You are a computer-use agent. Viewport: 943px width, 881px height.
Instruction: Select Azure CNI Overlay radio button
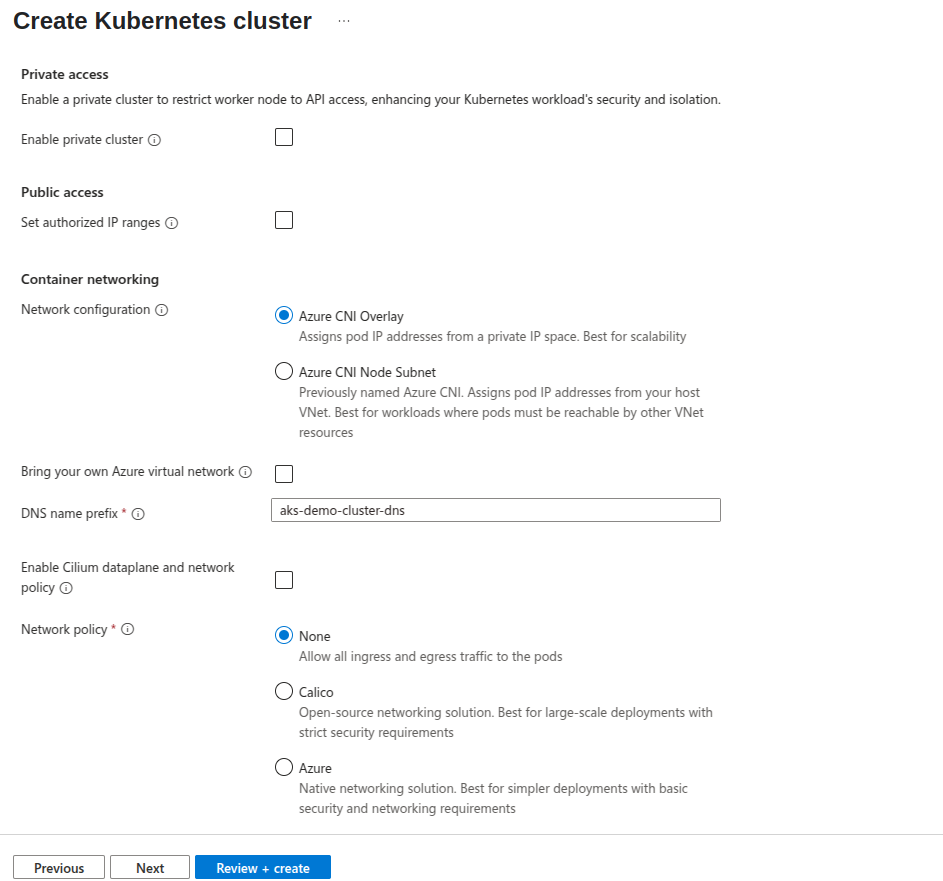(284, 315)
